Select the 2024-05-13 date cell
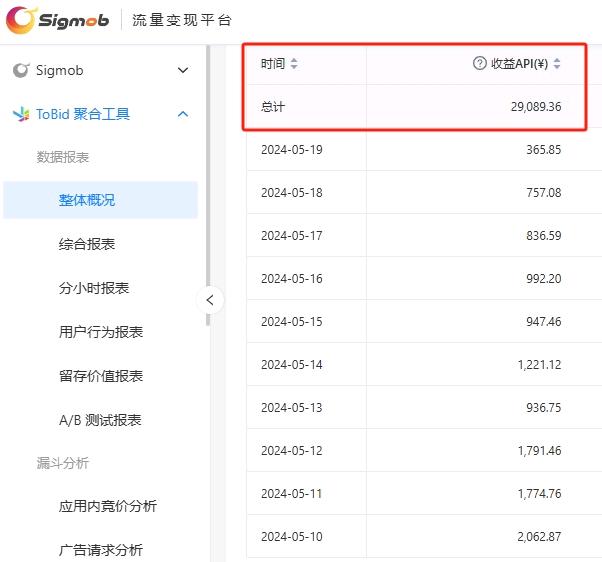602x562 pixels. pos(292,408)
